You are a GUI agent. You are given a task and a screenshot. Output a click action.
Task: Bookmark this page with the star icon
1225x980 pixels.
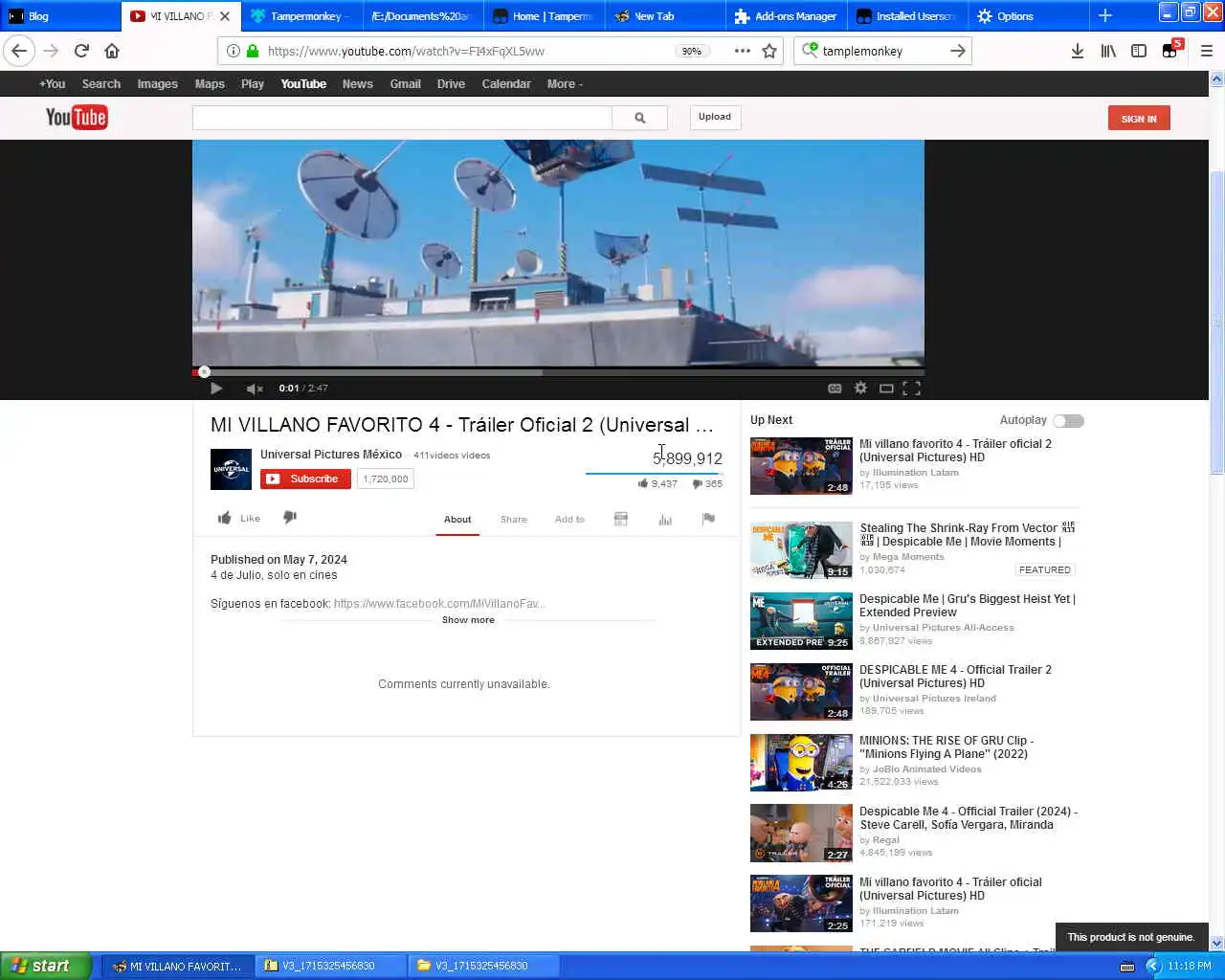(769, 51)
